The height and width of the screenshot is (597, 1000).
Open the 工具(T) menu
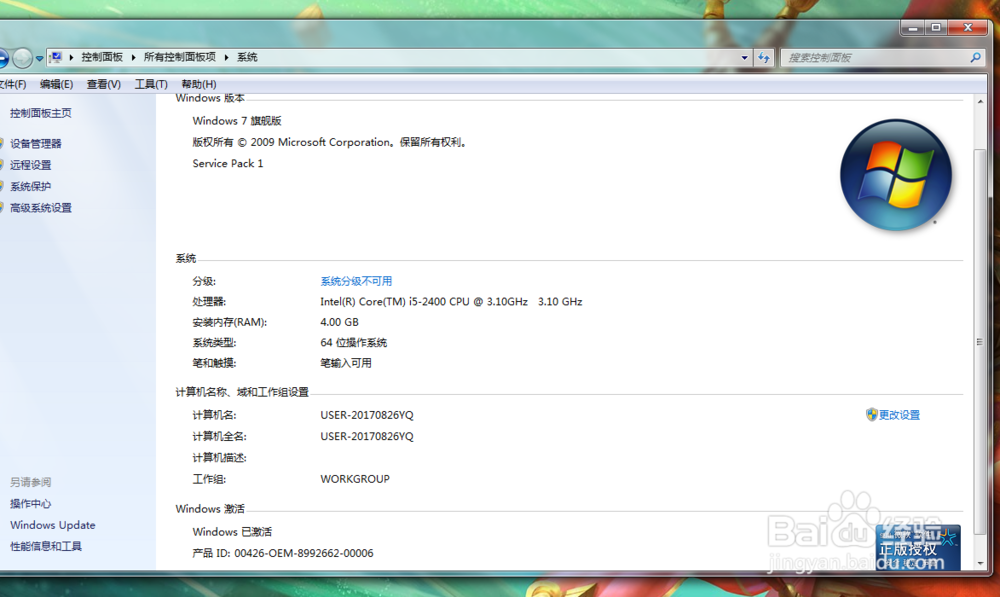point(151,84)
